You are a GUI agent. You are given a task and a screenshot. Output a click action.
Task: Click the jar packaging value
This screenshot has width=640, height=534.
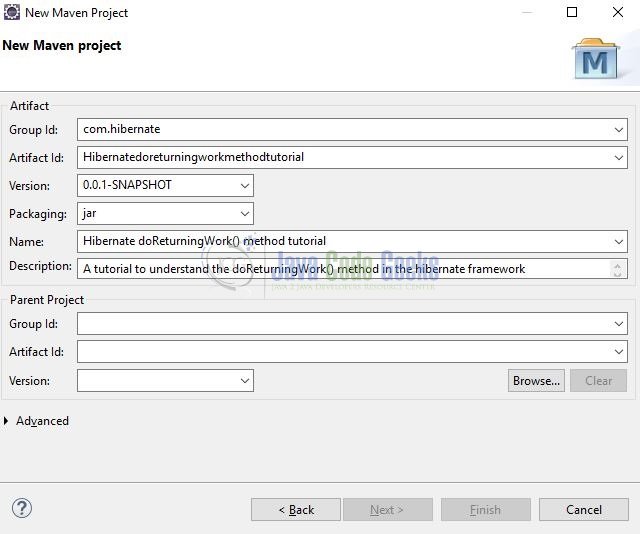tap(89, 214)
